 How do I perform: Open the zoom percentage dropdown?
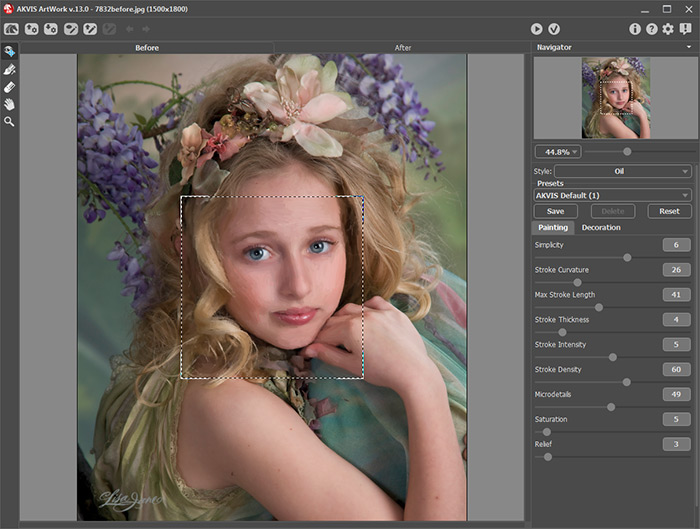click(558, 152)
